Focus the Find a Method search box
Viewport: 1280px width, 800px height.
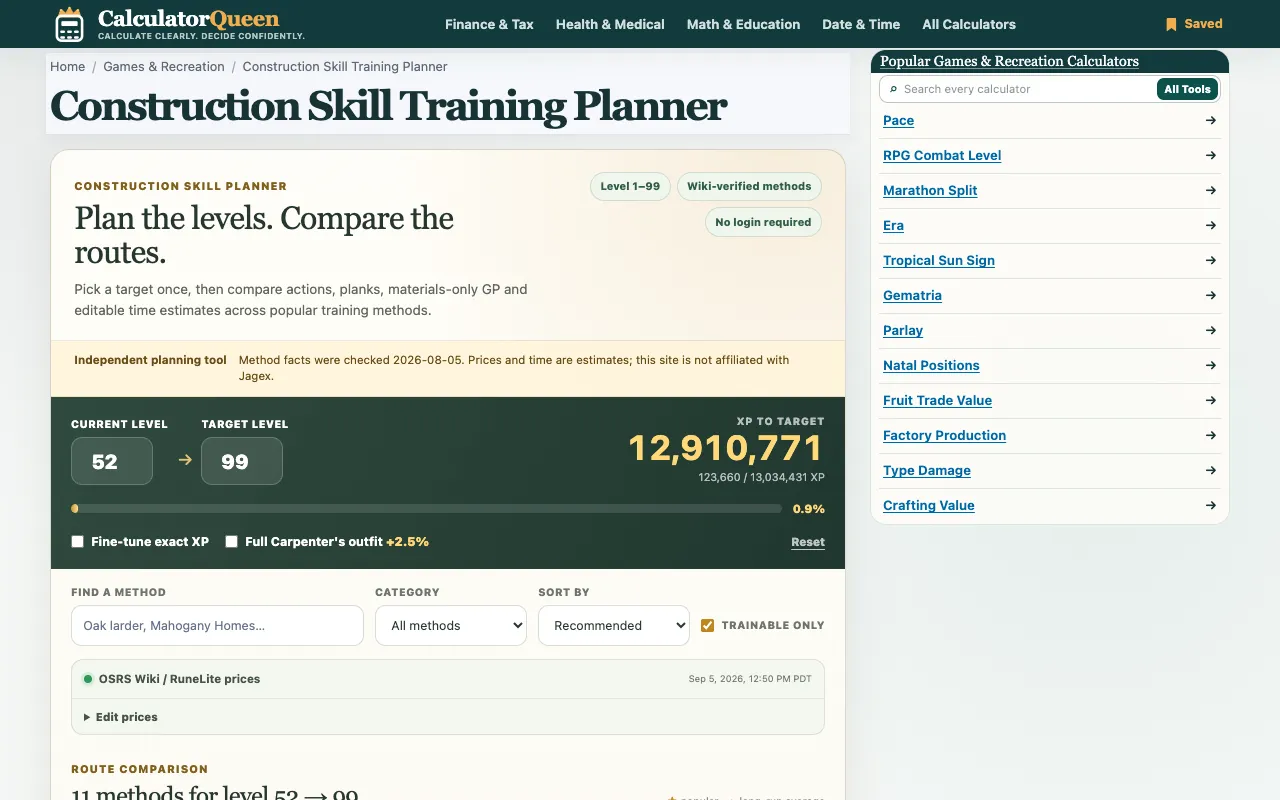pyautogui.click(x=217, y=625)
